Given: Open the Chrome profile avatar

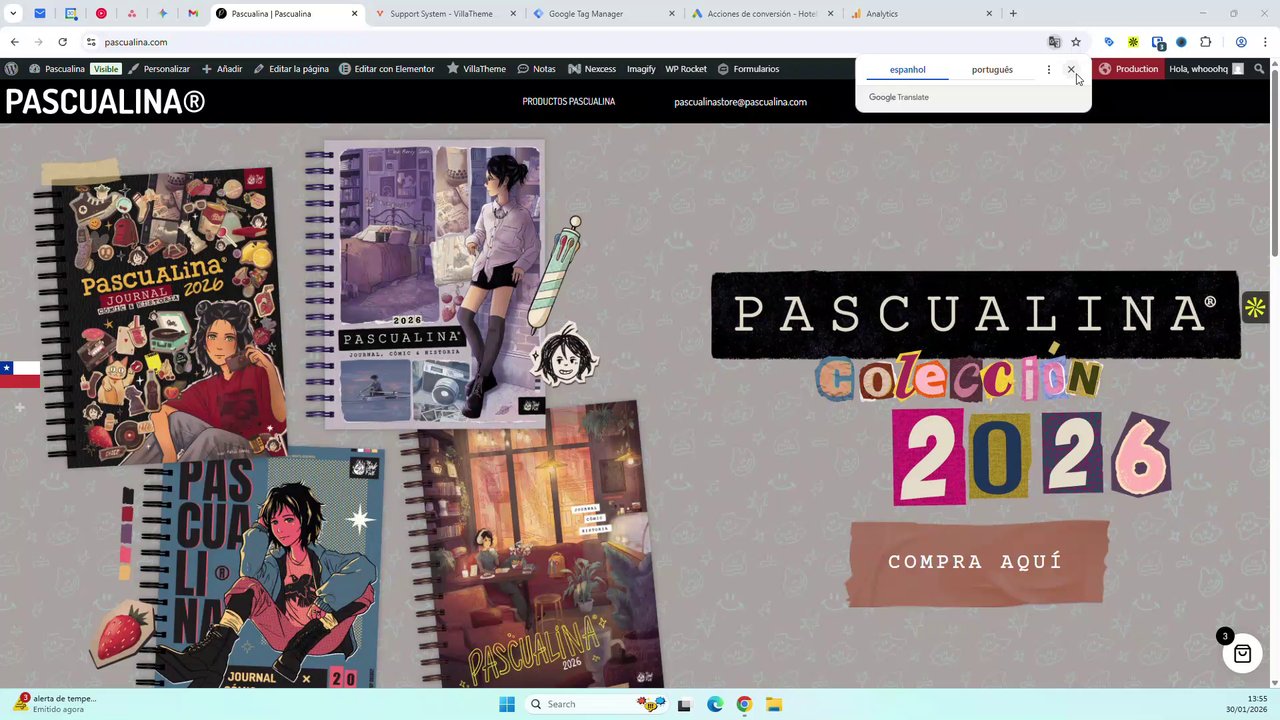Looking at the screenshot, I should (x=1241, y=42).
